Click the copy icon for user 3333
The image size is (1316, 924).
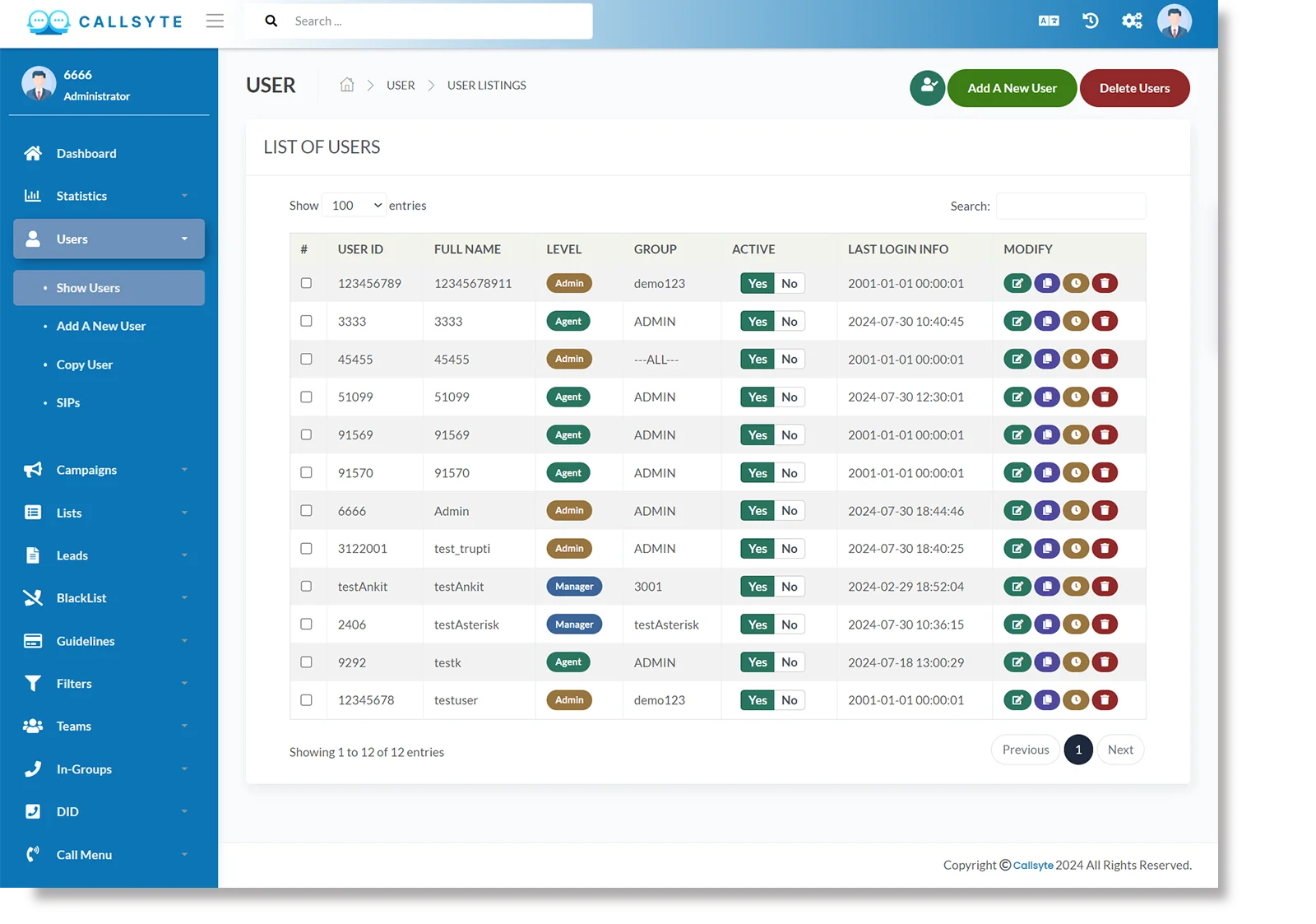[1047, 322]
